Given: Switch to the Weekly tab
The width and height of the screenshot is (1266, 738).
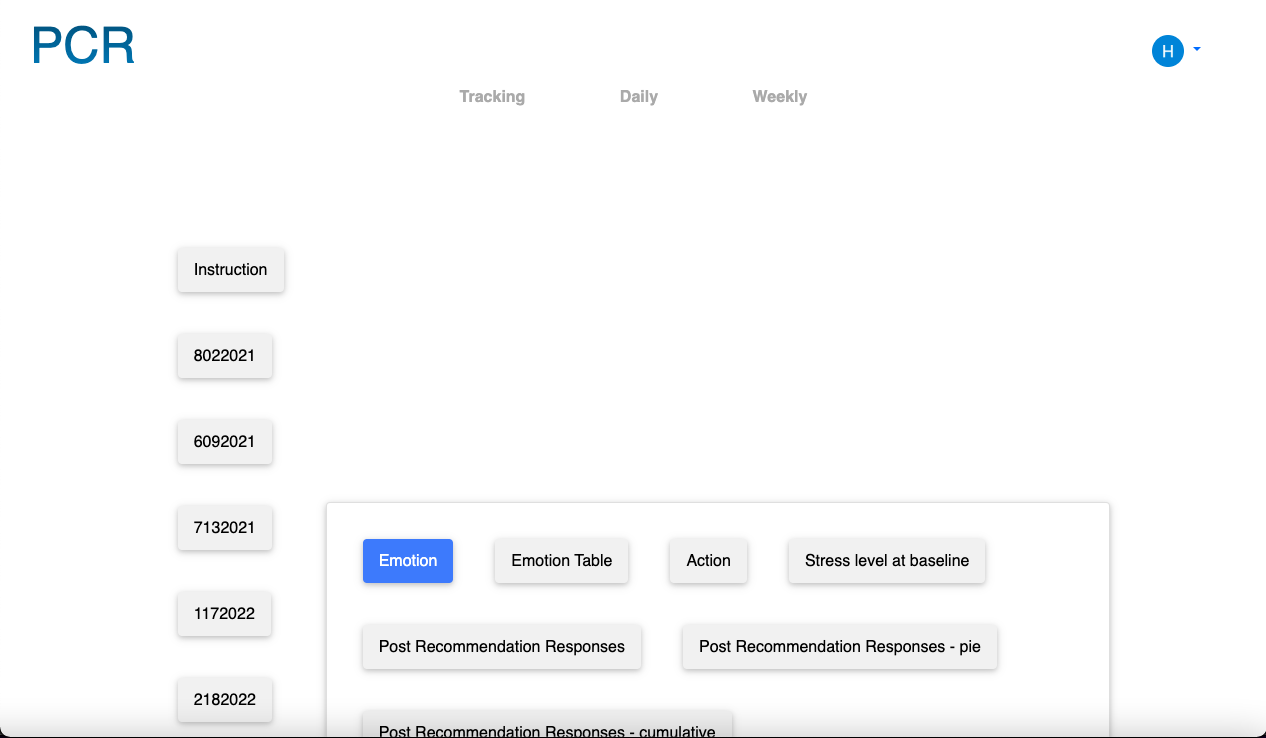Looking at the screenshot, I should (x=780, y=96).
